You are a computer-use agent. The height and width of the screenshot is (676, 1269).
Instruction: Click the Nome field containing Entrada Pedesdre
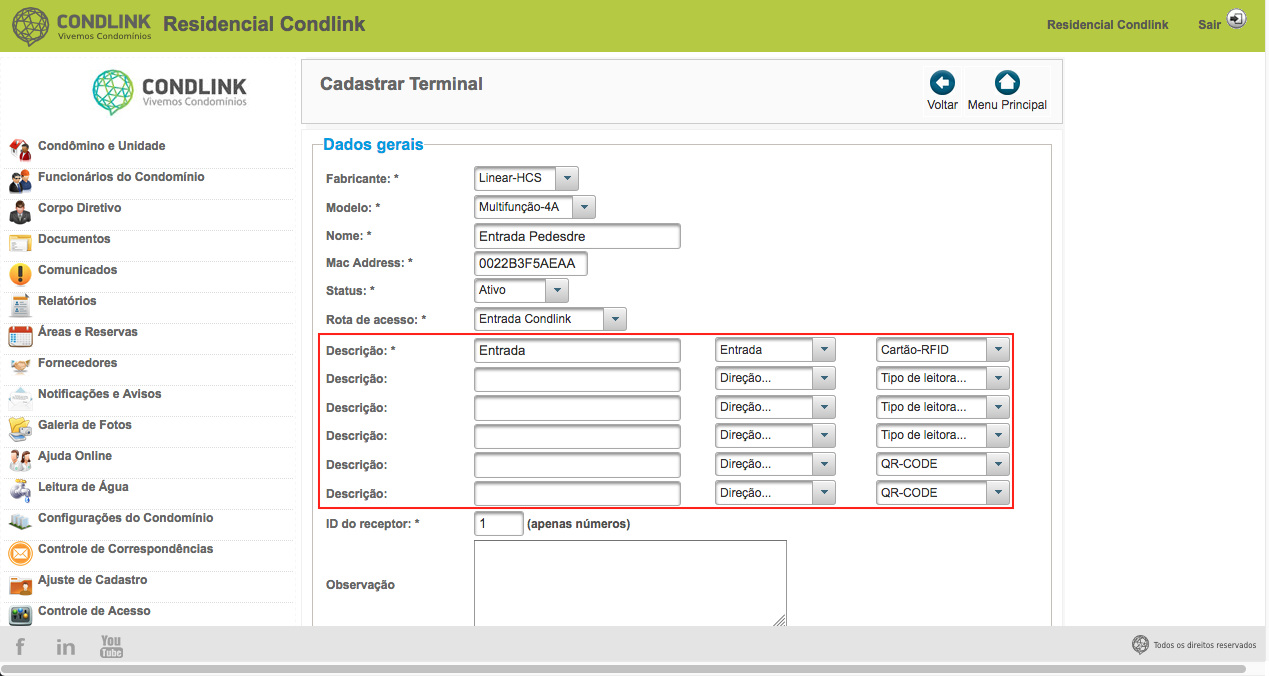coord(577,236)
